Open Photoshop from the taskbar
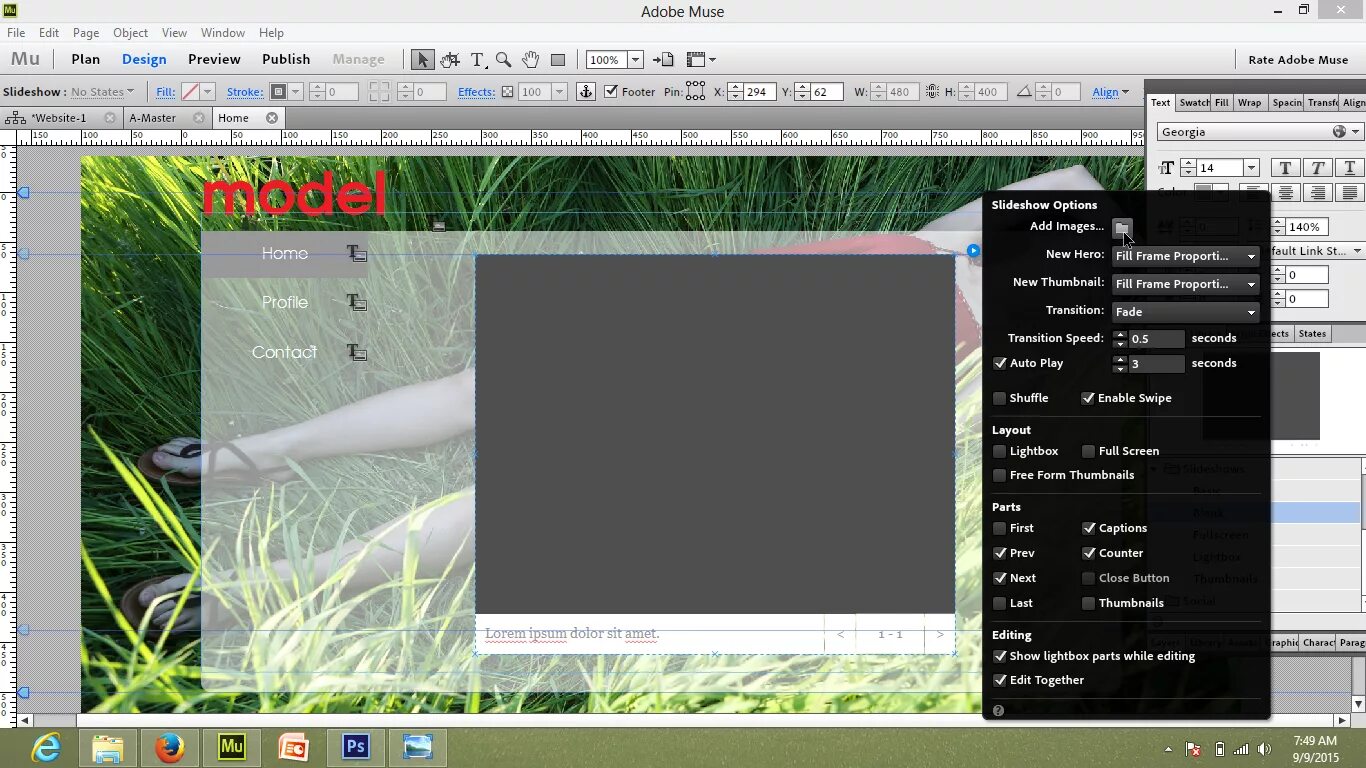The width and height of the screenshot is (1366, 768). (356, 747)
